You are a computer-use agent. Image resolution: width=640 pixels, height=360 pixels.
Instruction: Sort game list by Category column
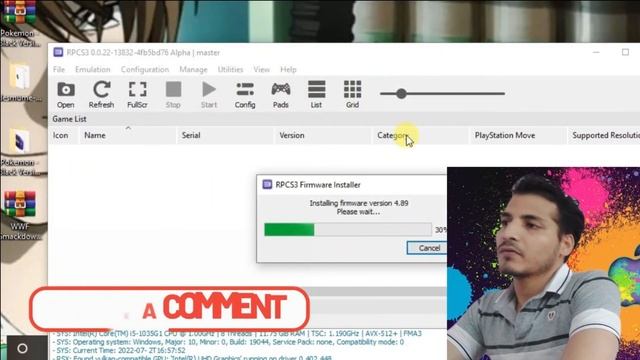[x=420, y=135]
